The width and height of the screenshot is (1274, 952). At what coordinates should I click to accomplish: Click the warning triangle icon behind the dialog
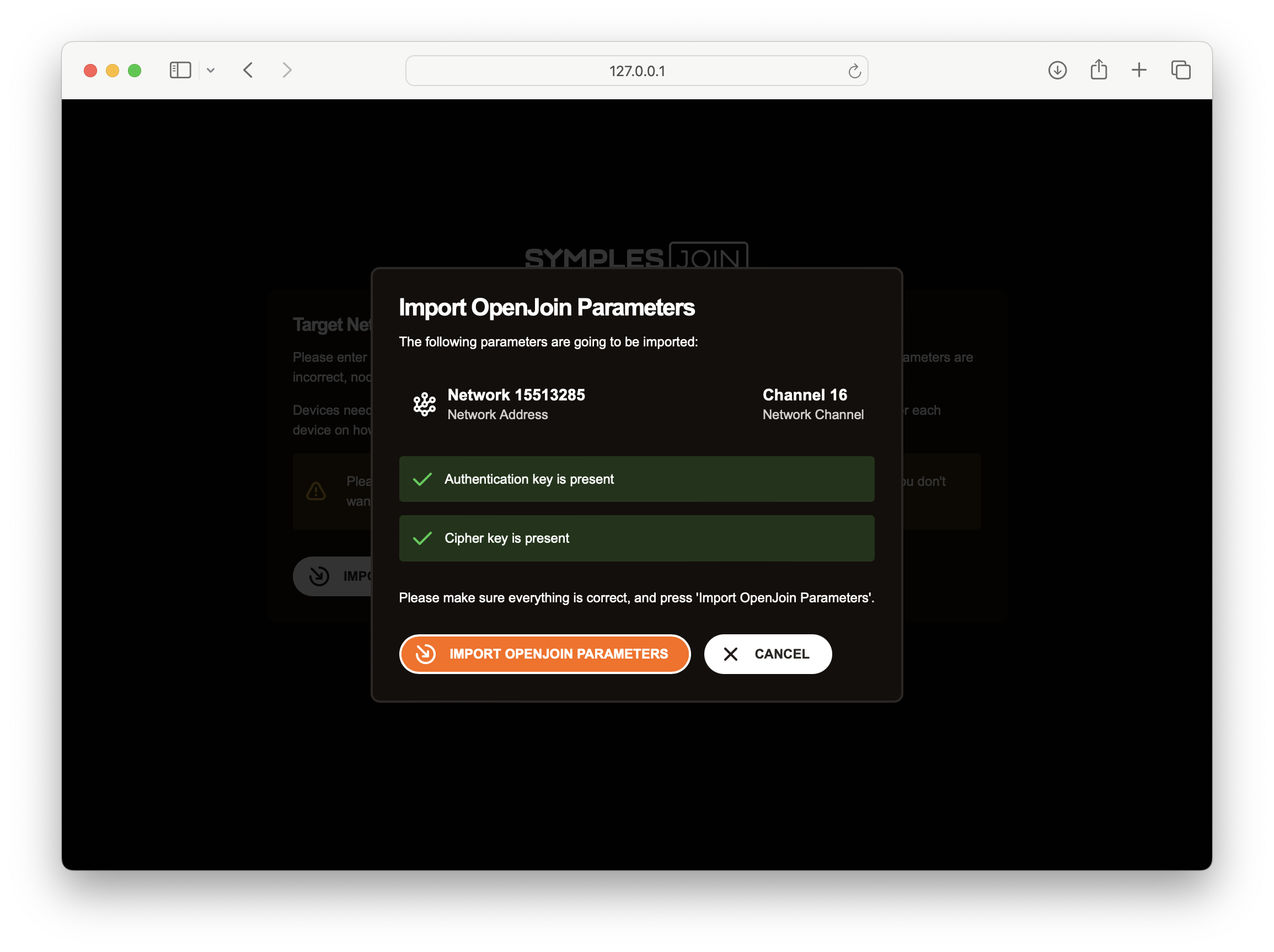[x=316, y=491]
